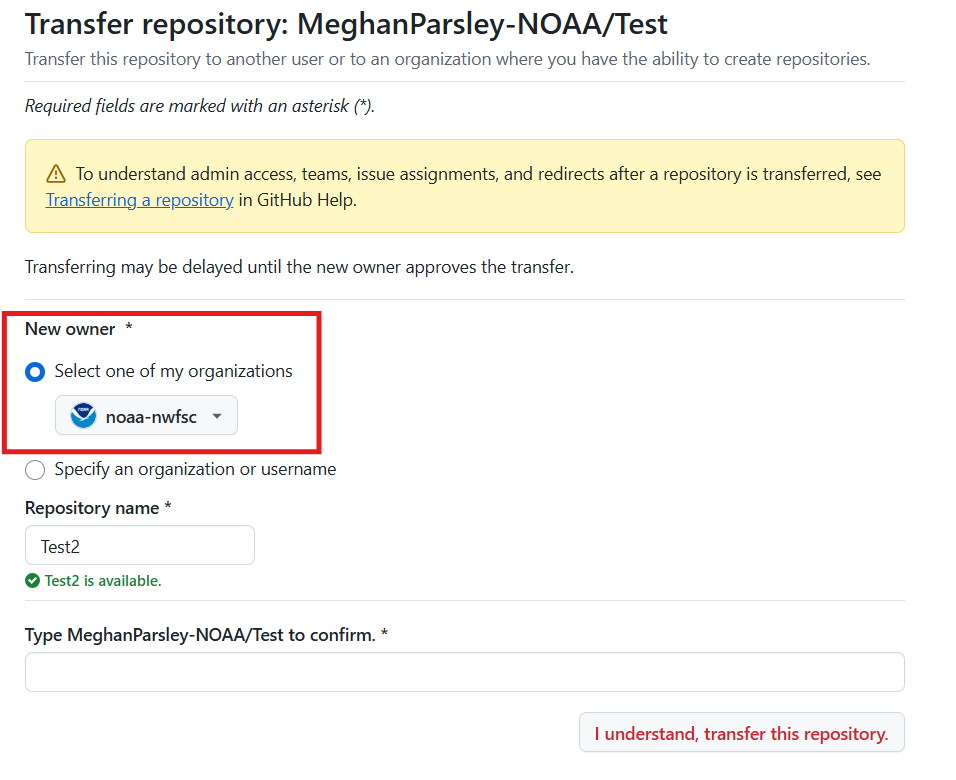Click the 'New owner' field label
This screenshot has height=780, width=956.
pos(70,329)
